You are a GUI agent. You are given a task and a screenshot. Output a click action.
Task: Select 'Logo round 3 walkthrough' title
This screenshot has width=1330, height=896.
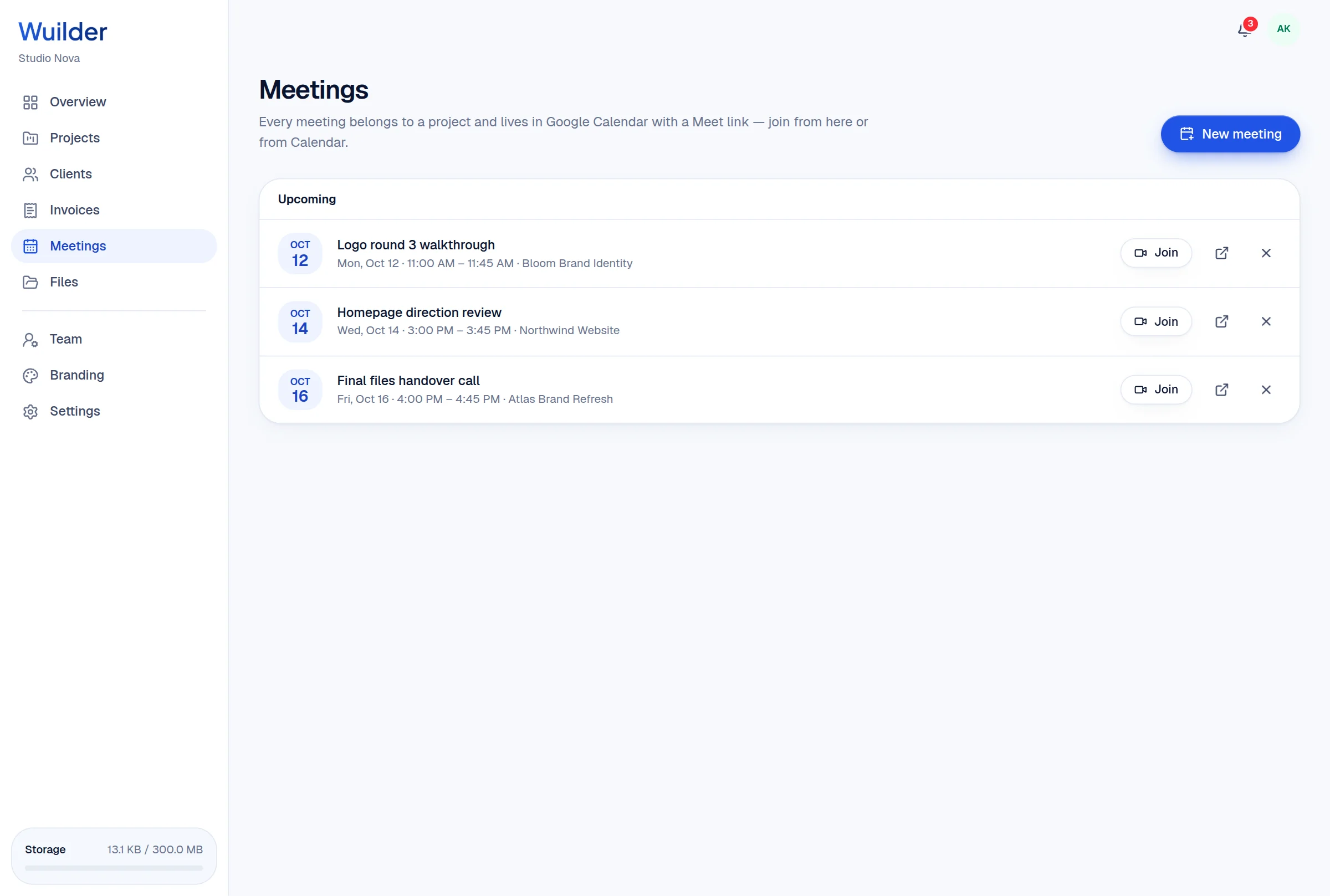416,244
